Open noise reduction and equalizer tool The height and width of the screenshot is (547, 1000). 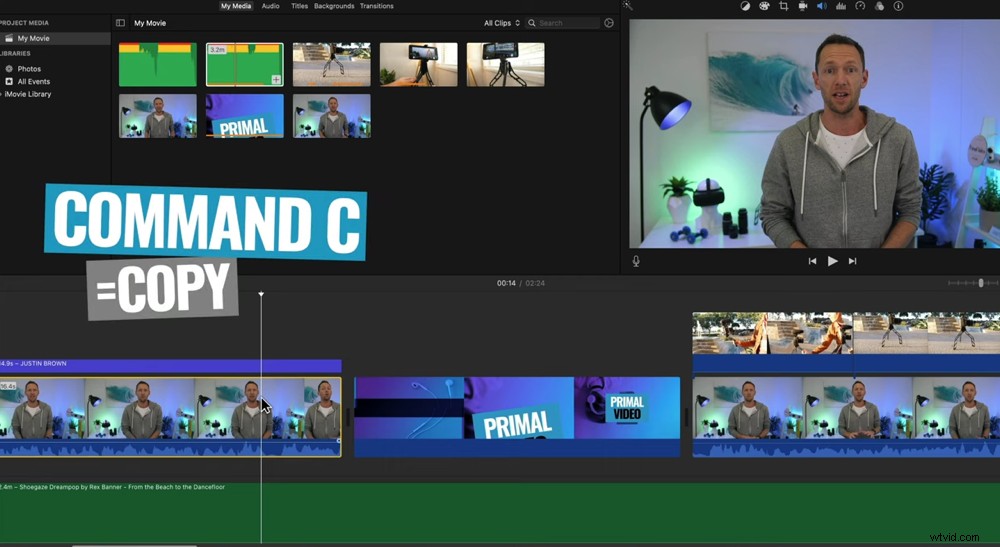pos(841,6)
